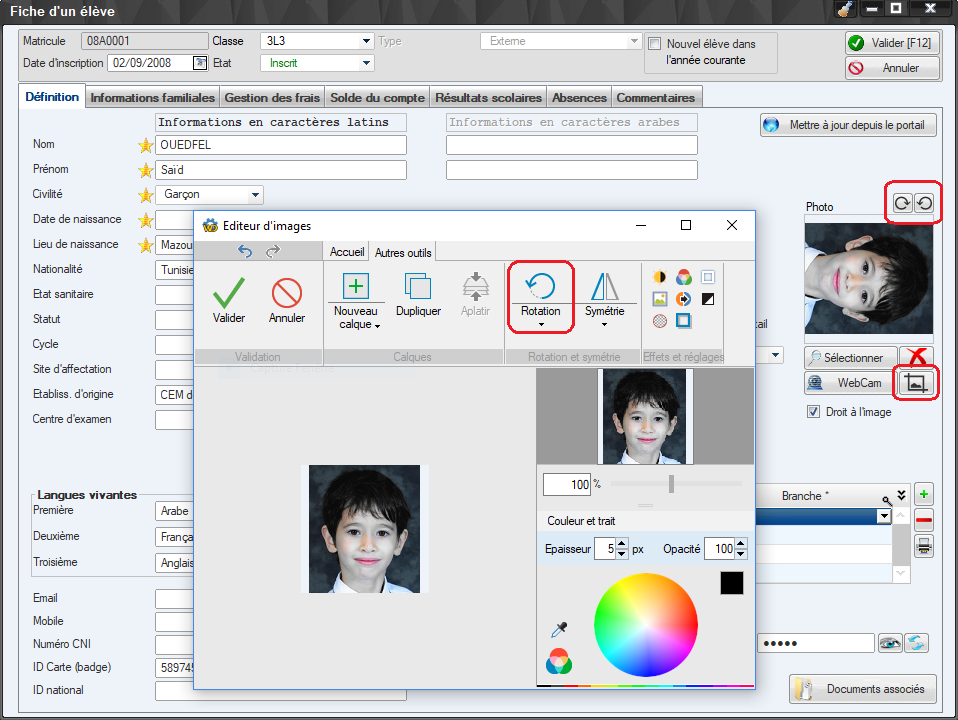Enable Nouvel élève dans l'année courante
The height and width of the screenshot is (720, 958).
pos(655,44)
